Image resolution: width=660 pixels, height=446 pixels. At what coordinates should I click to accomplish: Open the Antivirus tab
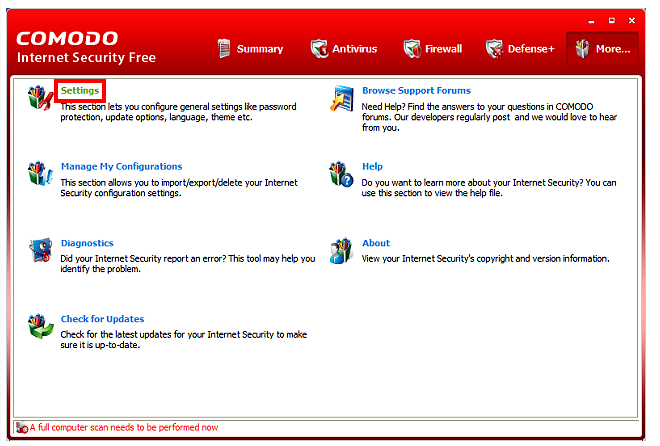point(344,49)
